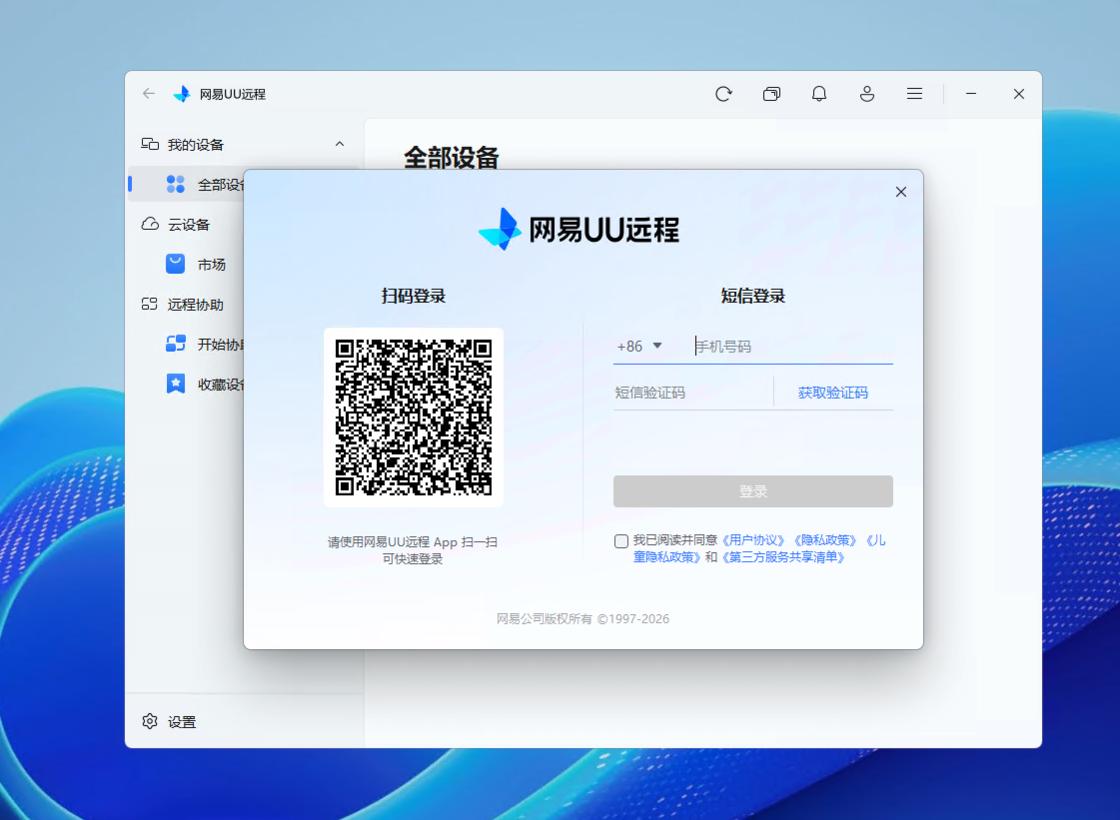Open the 《隐私政策》 link
This screenshot has height=820, width=1120.
(826, 540)
